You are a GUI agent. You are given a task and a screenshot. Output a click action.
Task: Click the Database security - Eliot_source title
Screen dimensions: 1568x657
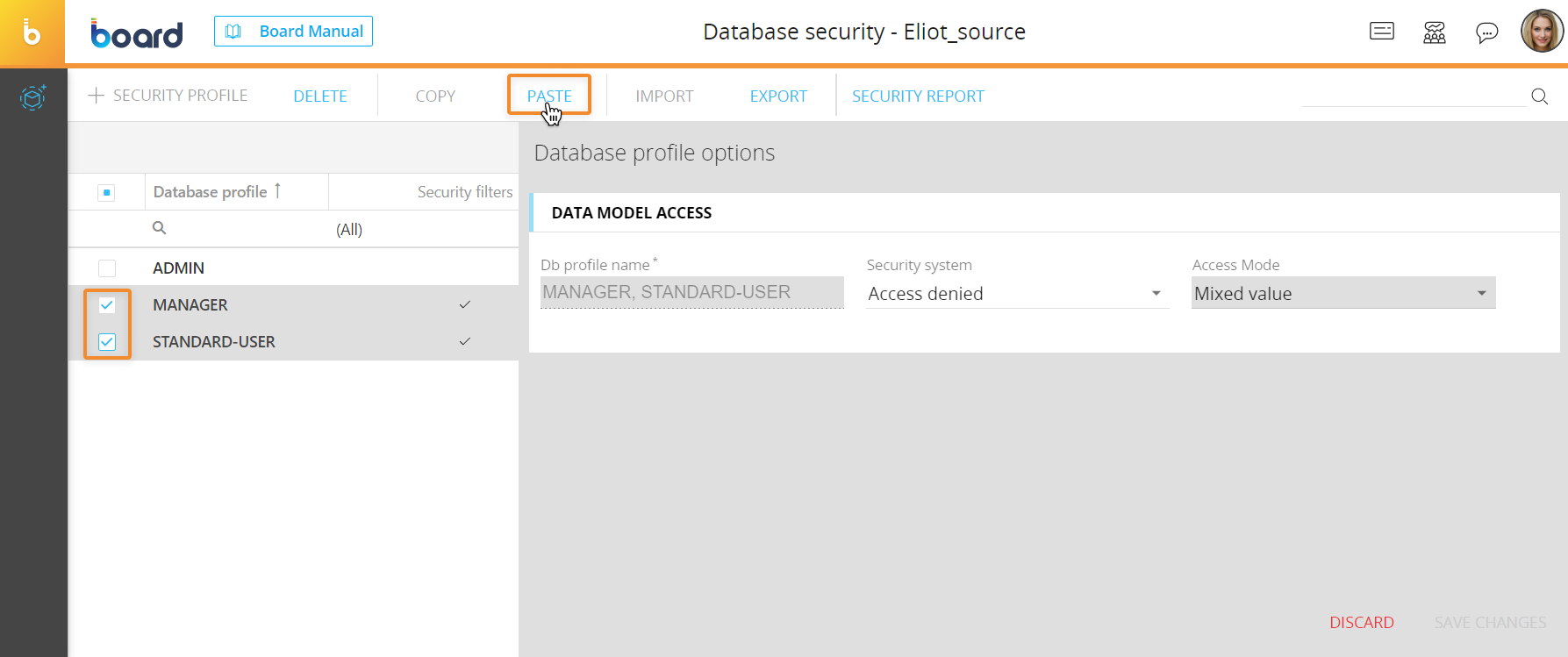(x=864, y=32)
